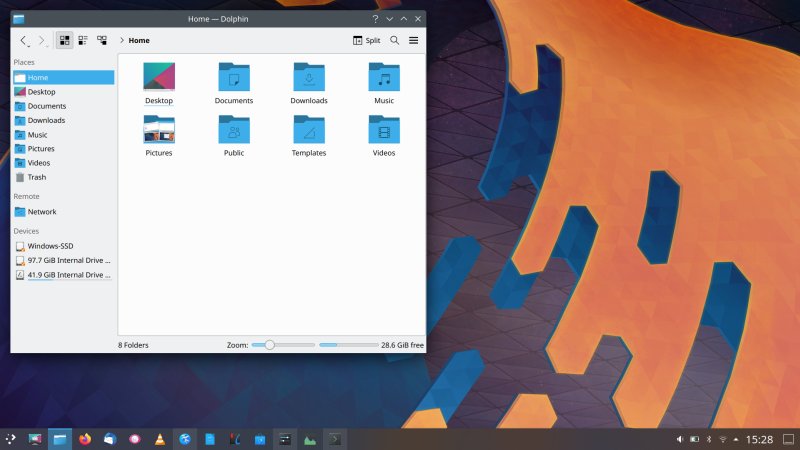
Task: Launch Firefox from the taskbar
Action: click(x=85, y=439)
